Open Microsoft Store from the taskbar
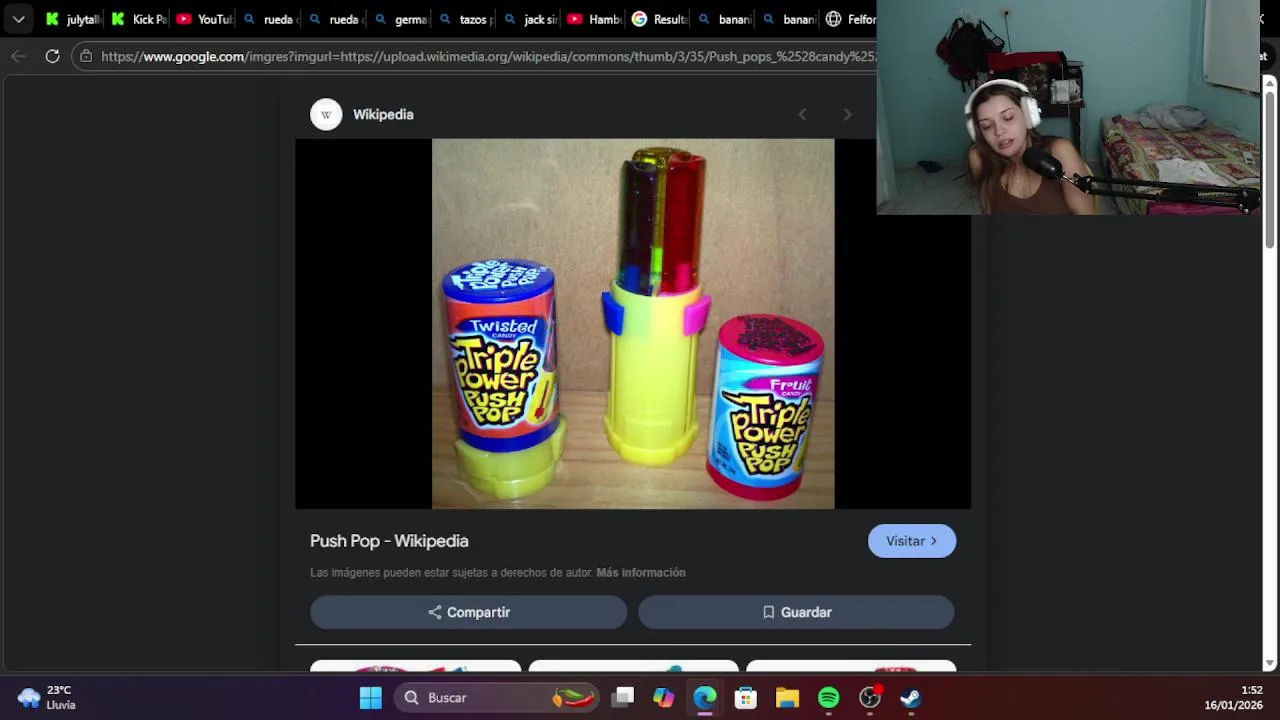Screen dimensions: 1280x720 tap(746, 698)
